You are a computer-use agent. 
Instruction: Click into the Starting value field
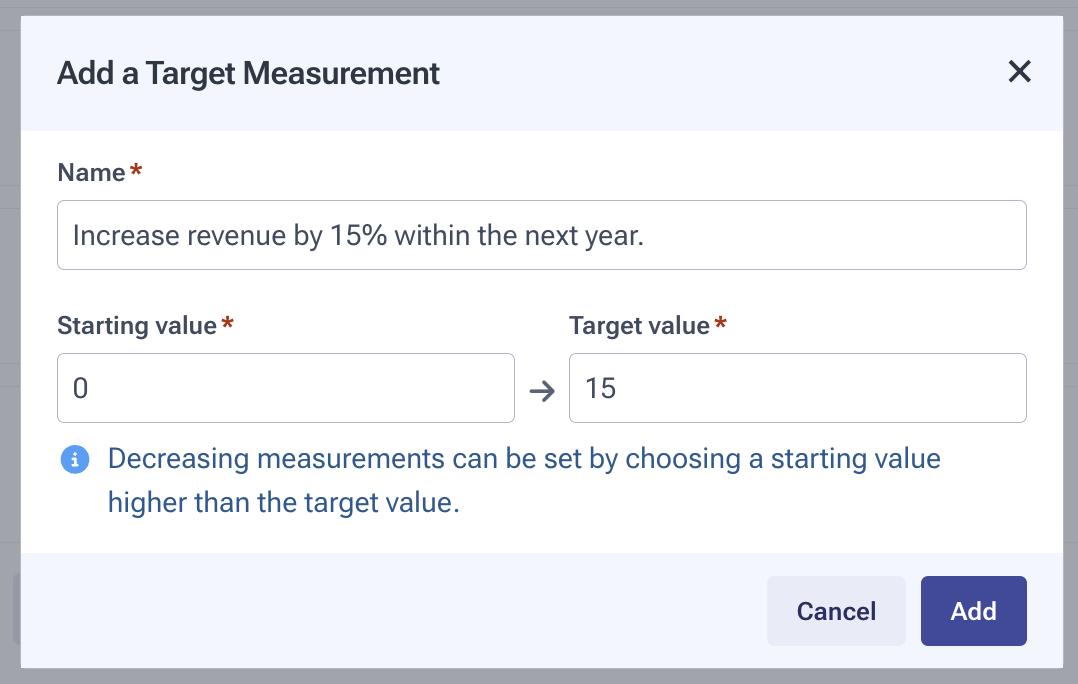285,388
